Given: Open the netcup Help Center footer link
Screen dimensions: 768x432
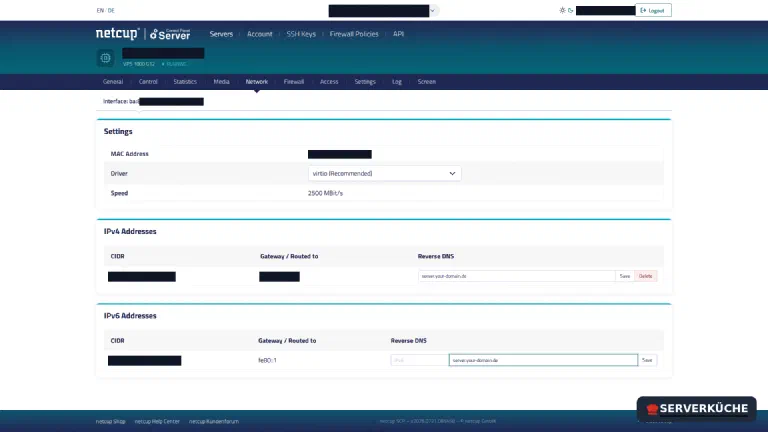Looking at the screenshot, I should tap(157, 421).
